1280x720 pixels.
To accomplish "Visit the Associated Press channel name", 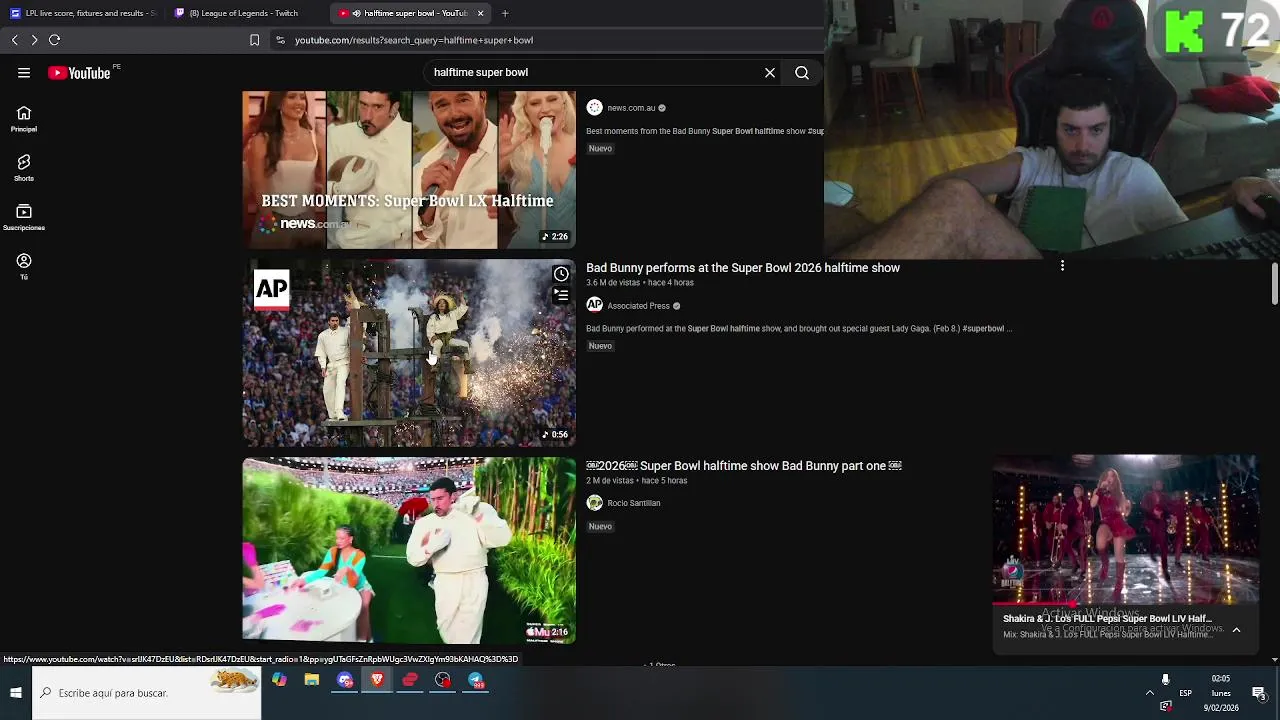I will 638,306.
